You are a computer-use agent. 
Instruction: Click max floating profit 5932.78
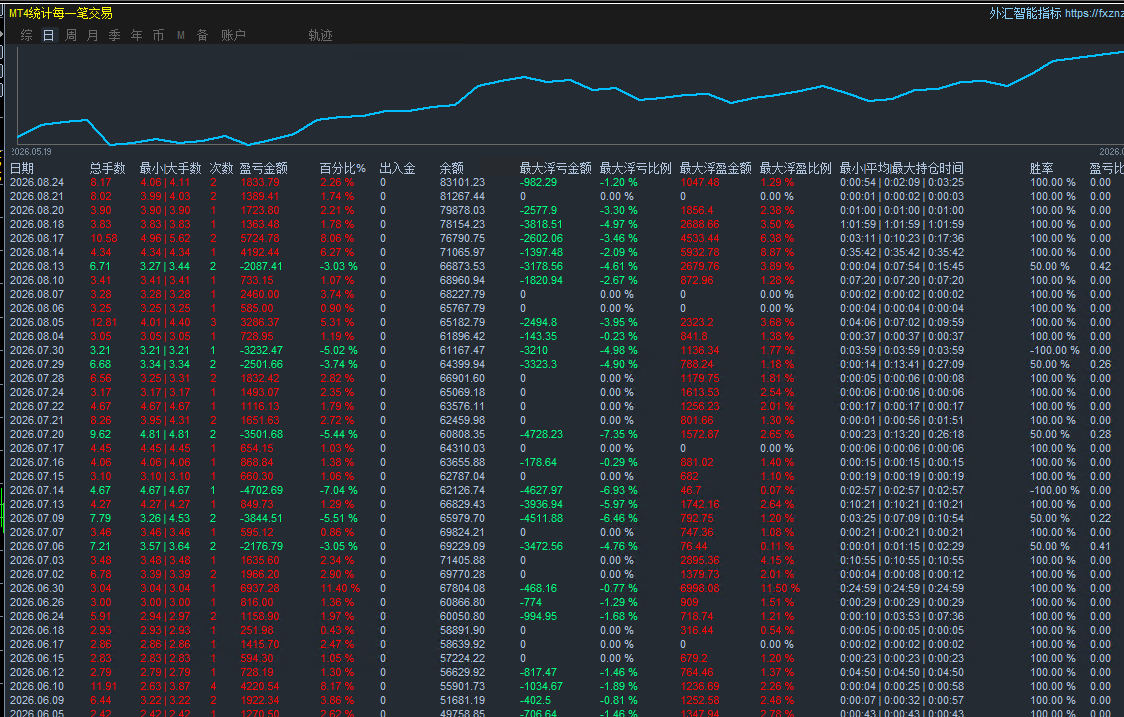[x=700, y=252]
